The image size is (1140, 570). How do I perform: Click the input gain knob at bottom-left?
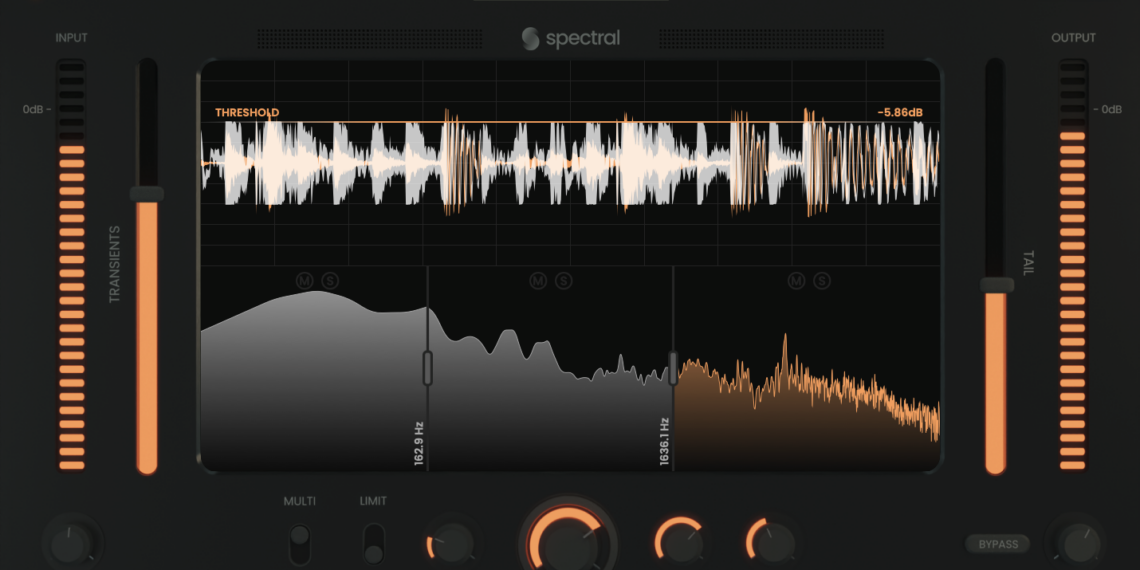[x=72, y=545]
